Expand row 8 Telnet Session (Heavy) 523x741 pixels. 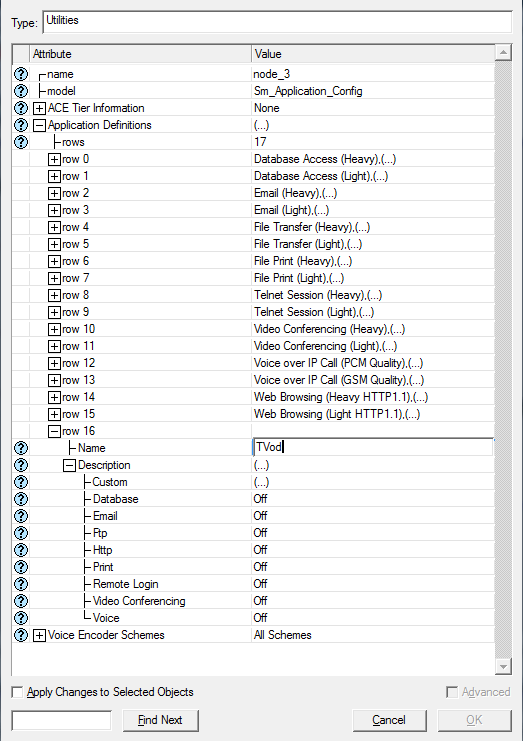(x=54, y=296)
